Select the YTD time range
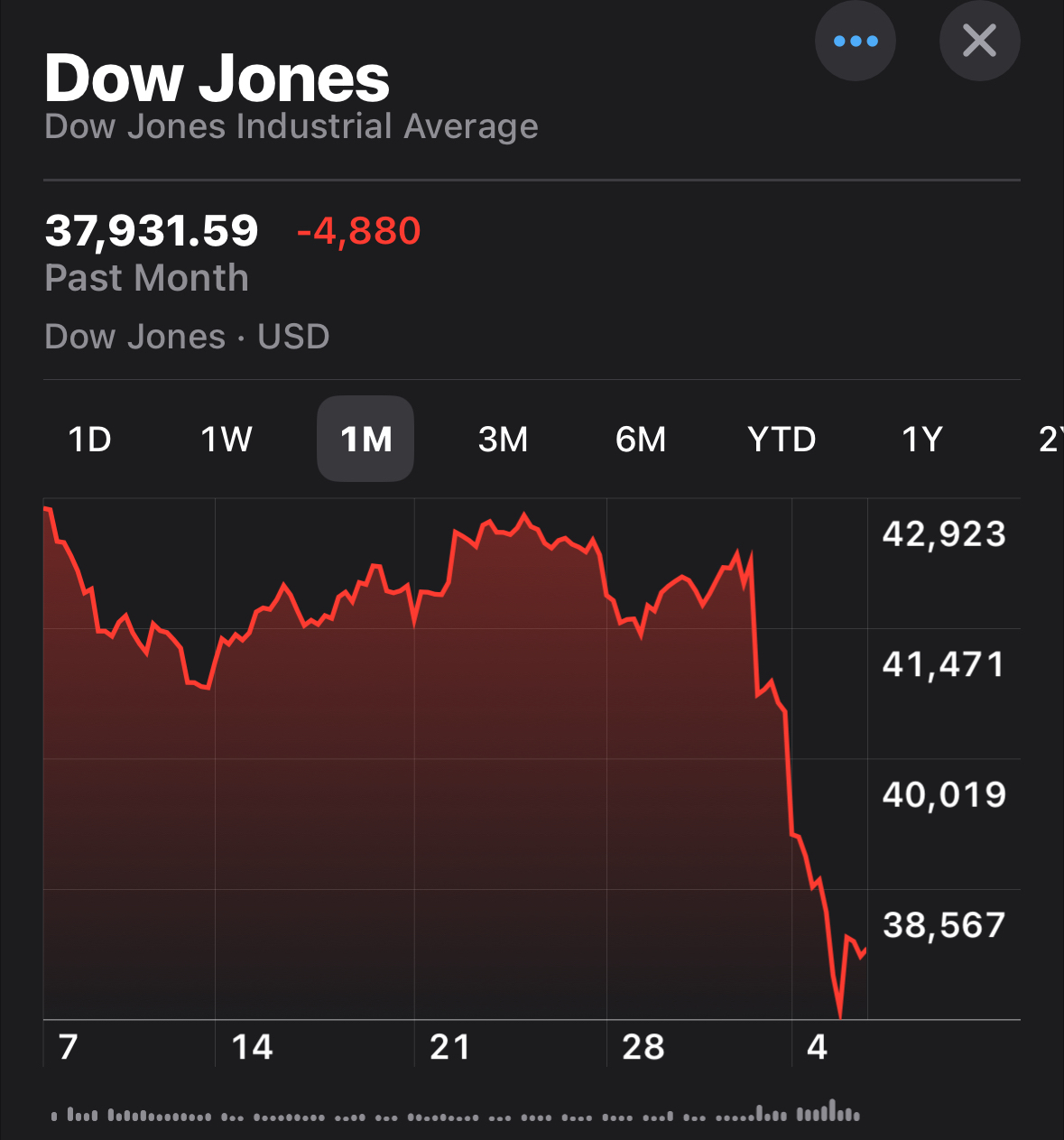The image size is (1064, 1140). tap(782, 440)
